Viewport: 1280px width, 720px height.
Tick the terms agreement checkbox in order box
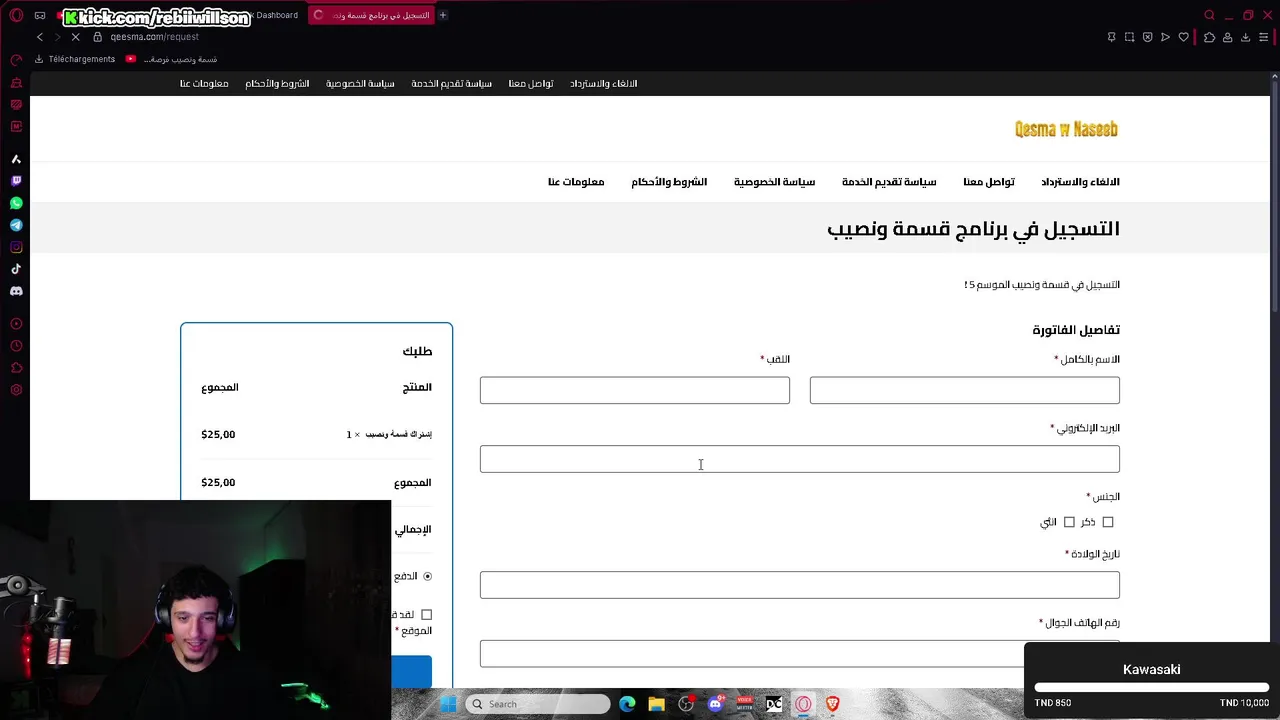click(426, 614)
